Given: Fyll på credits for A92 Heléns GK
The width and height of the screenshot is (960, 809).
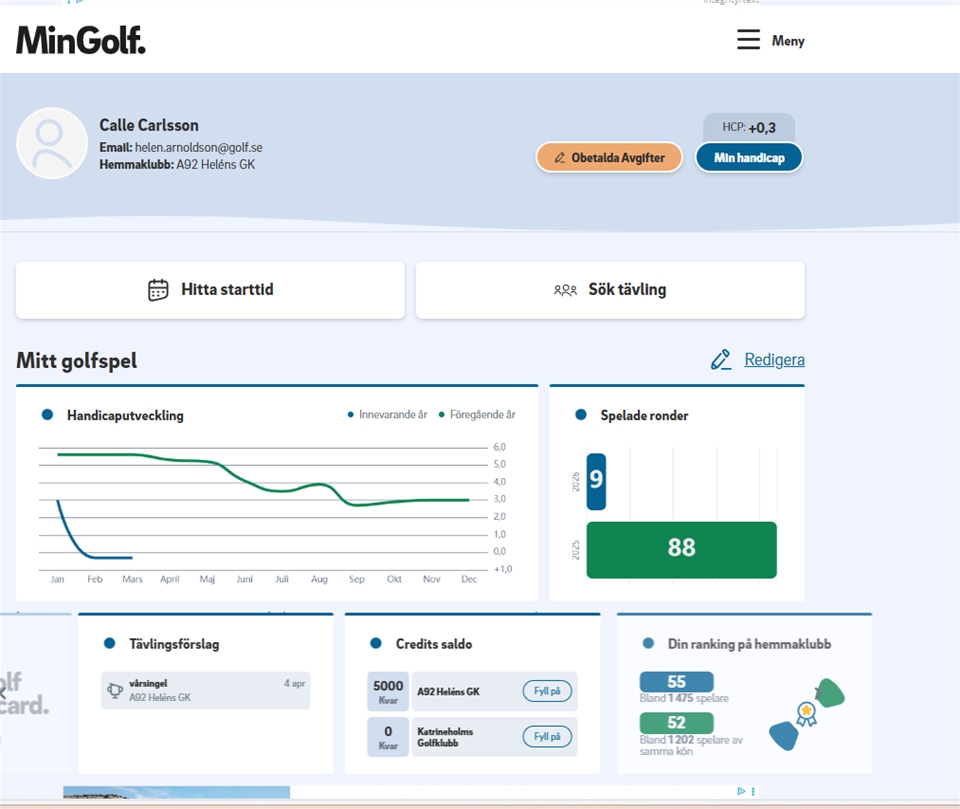Looking at the screenshot, I should [547, 691].
